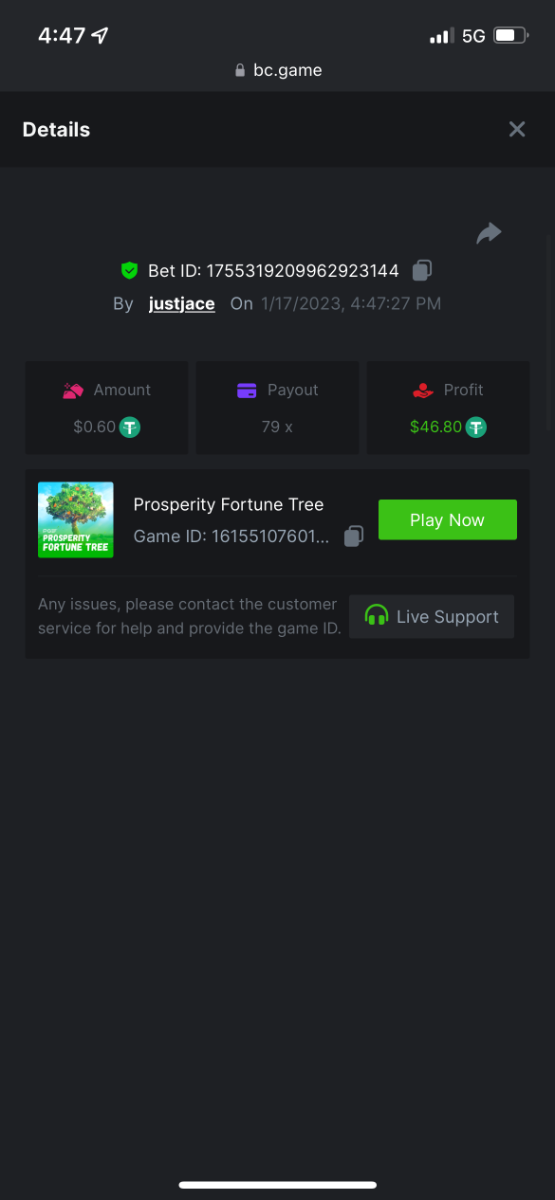Tap the headset icon on Live Support
The image size is (555, 1200).
[x=377, y=616]
